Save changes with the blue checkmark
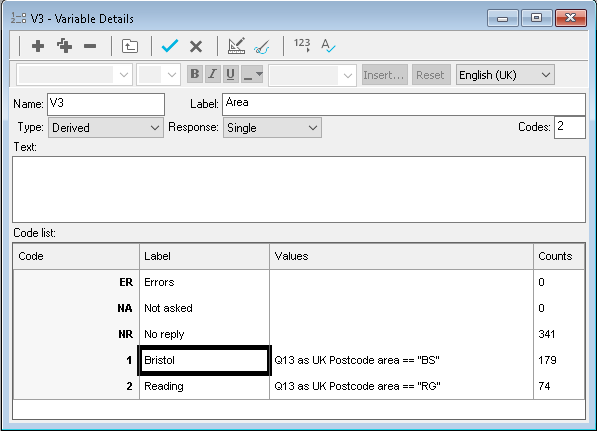This screenshot has width=597, height=431. point(170,46)
